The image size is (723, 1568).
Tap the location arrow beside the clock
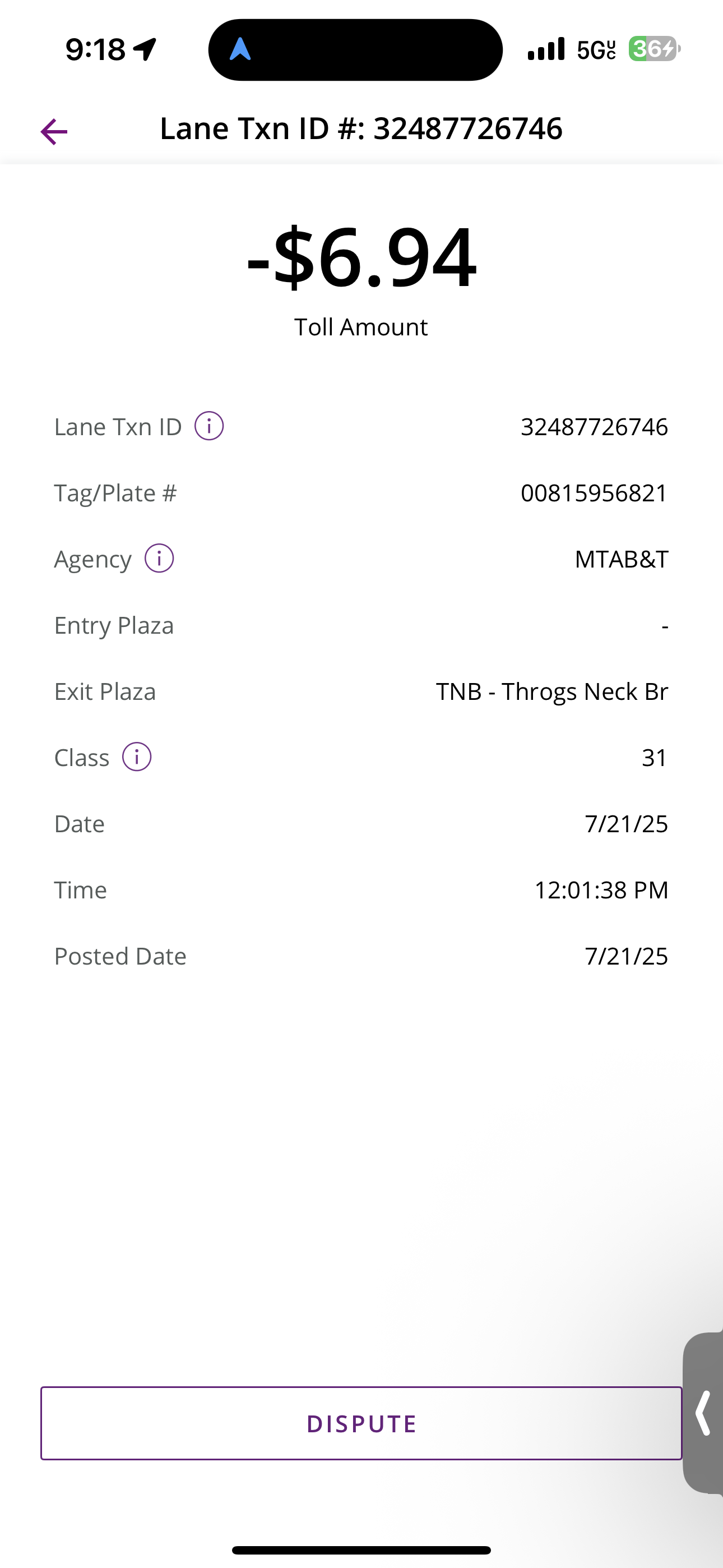[x=146, y=49]
